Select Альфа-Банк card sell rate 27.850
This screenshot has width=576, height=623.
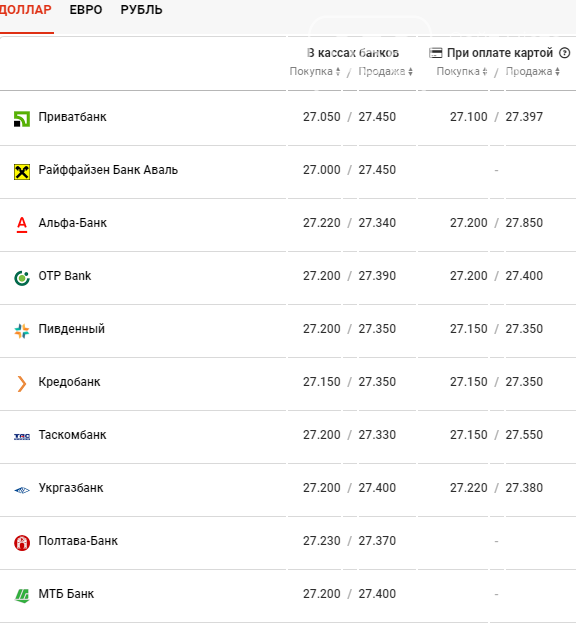(x=524, y=222)
